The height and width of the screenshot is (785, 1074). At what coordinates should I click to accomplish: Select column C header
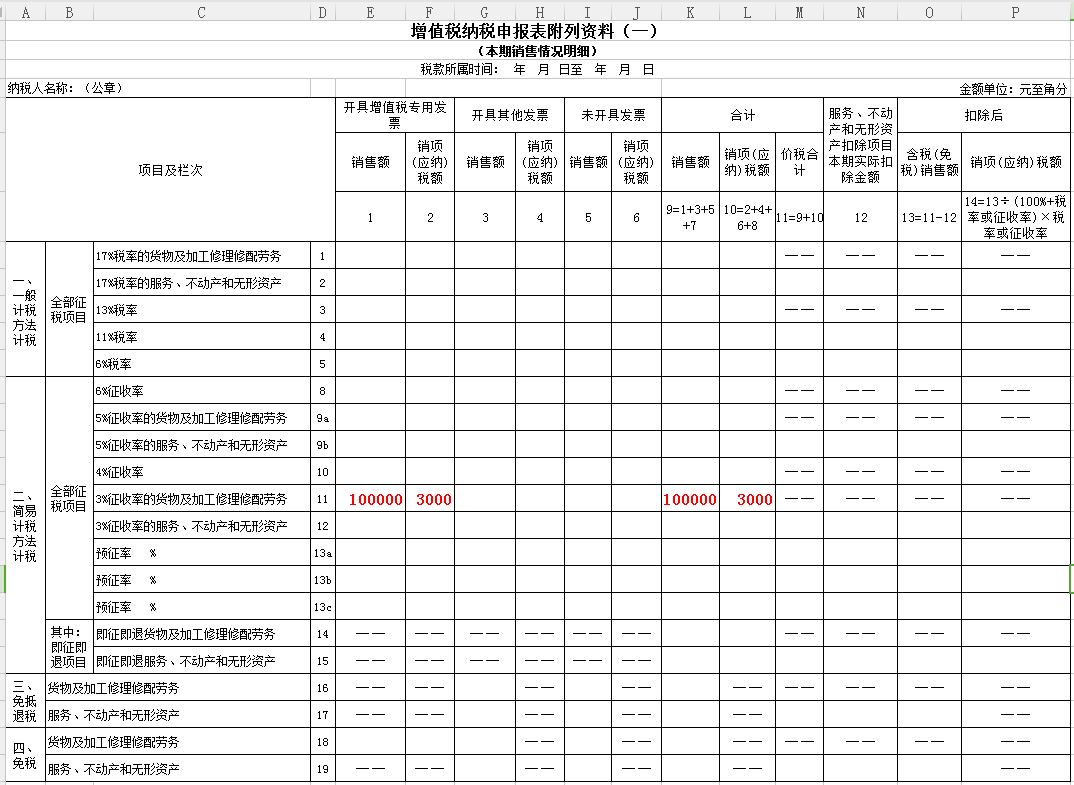tap(201, 12)
